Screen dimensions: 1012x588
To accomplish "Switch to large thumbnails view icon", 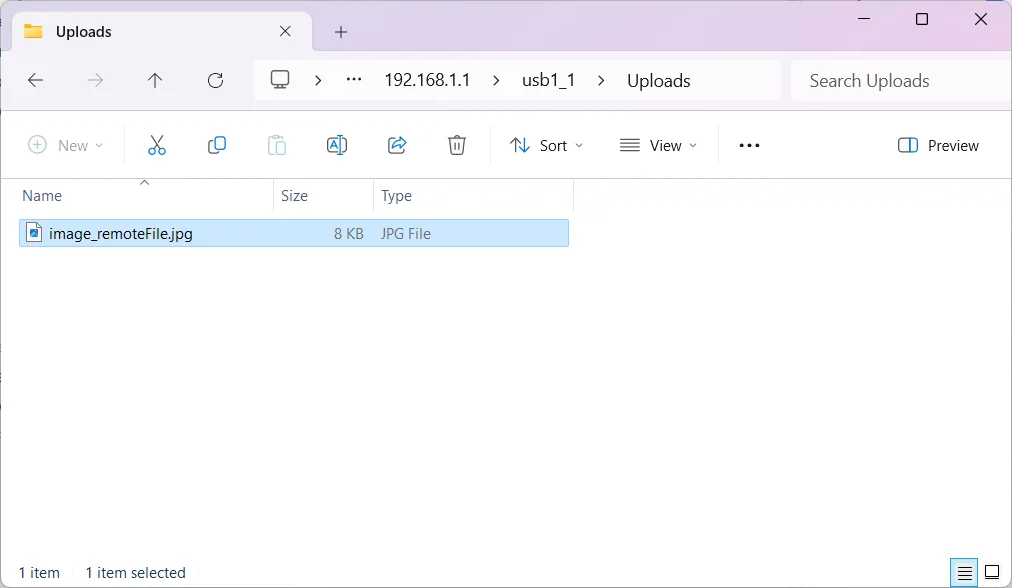I will click(x=992, y=572).
